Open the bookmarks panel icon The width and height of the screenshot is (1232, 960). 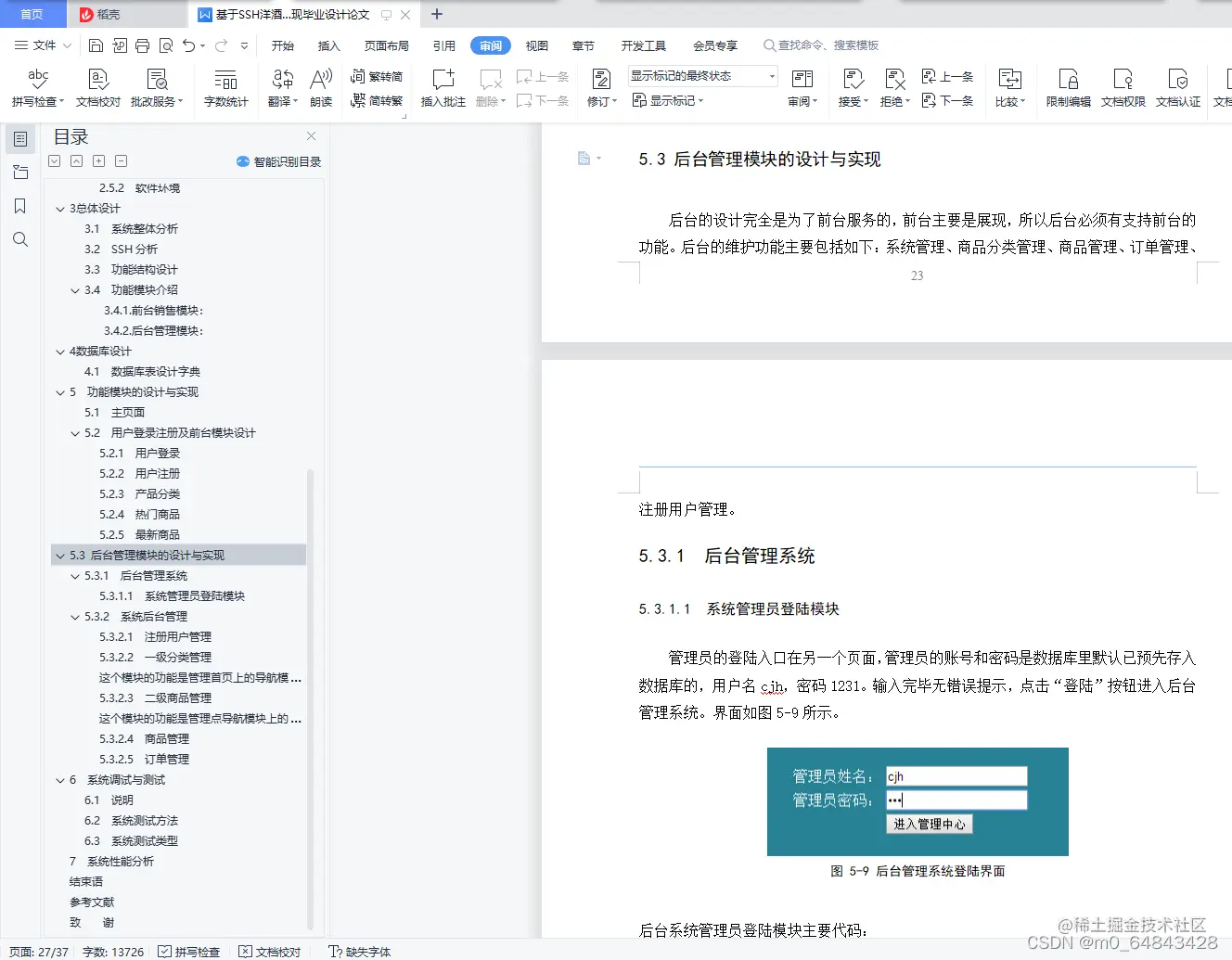[x=20, y=206]
